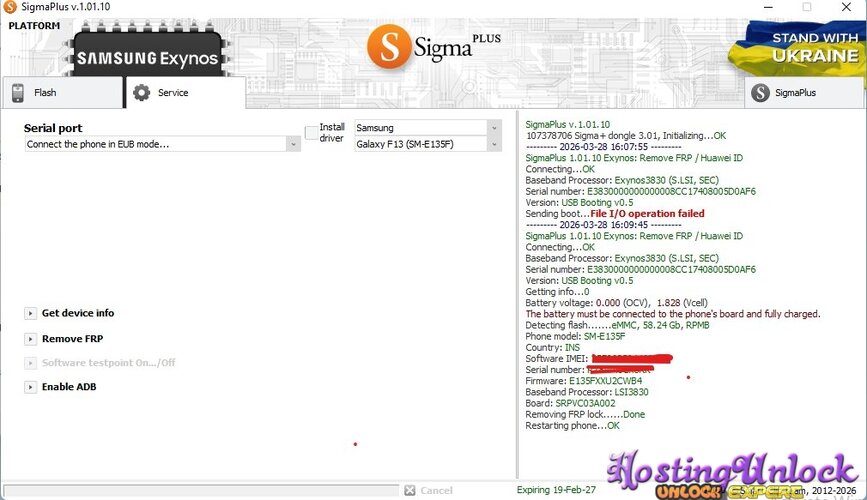This screenshot has height=500, width=867.
Task: Toggle the Install driver checkbox
Action: 311,133
